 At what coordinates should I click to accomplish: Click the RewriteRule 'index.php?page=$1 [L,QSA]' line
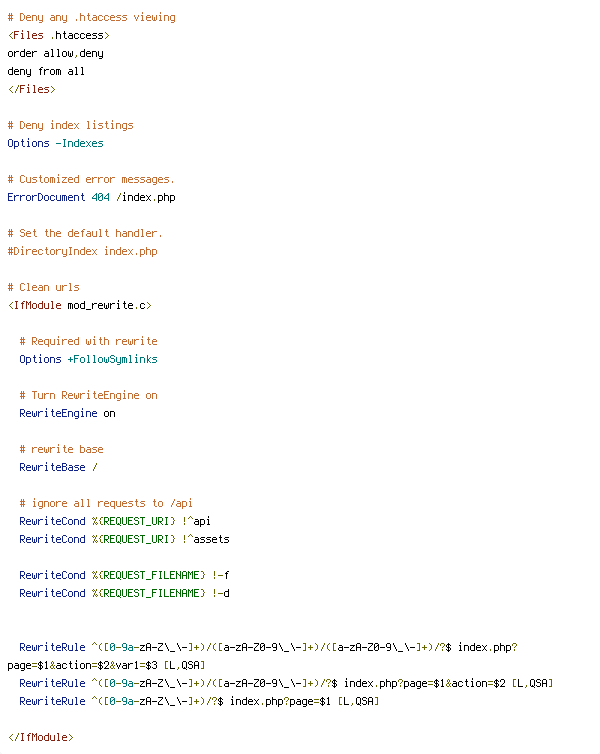point(199,702)
